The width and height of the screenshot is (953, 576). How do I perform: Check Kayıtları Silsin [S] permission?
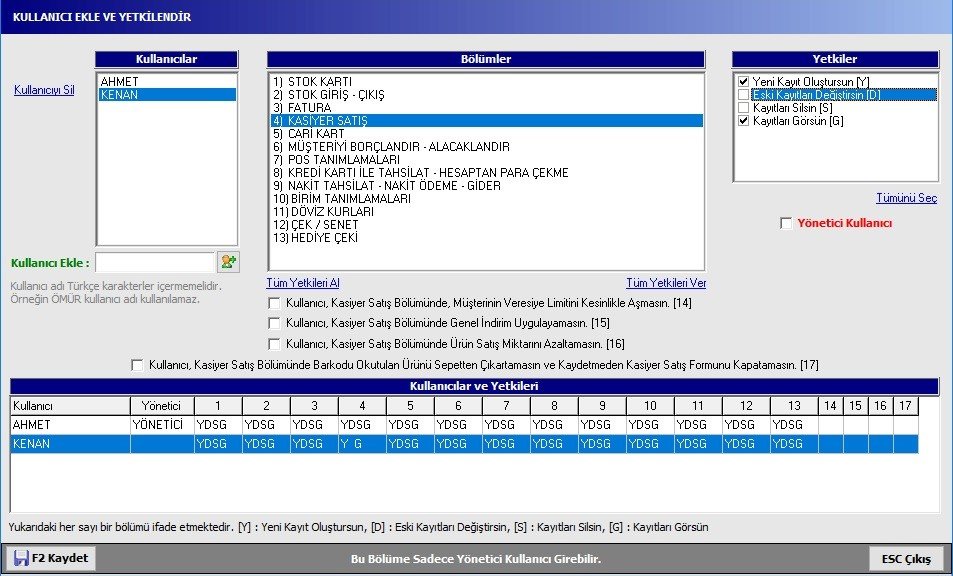[x=743, y=107]
